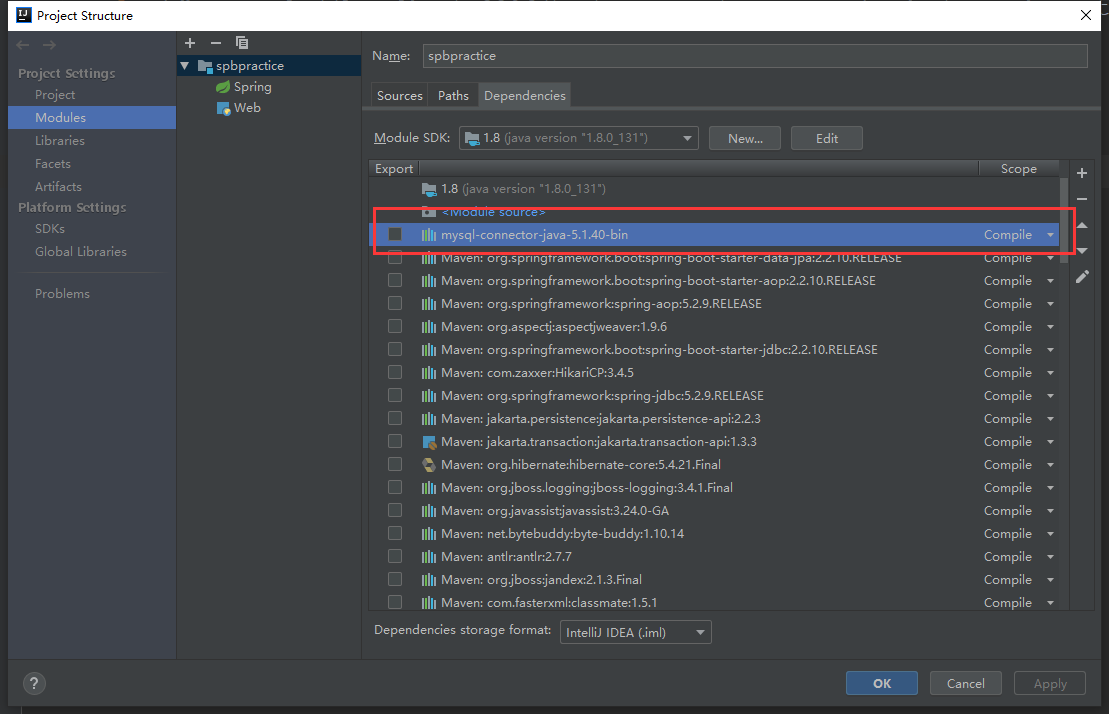This screenshot has width=1109, height=714.
Task: Open scope dropdown for spring-boot-starter-aop
Action: pyautogui.click(x=1050, y=281)
